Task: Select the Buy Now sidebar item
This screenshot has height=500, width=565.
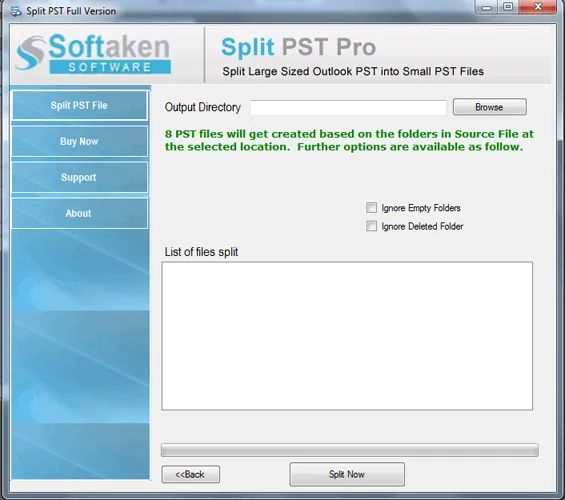Action: (x=80, y=141)
